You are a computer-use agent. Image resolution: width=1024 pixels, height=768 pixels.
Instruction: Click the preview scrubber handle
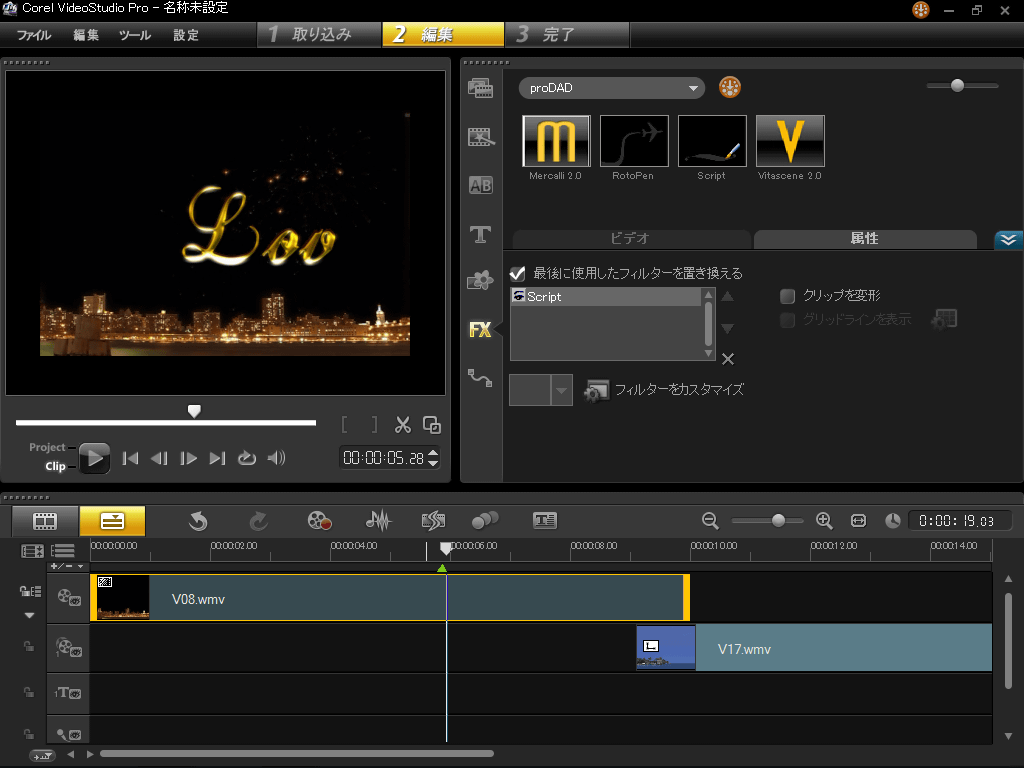click(194, 411)
